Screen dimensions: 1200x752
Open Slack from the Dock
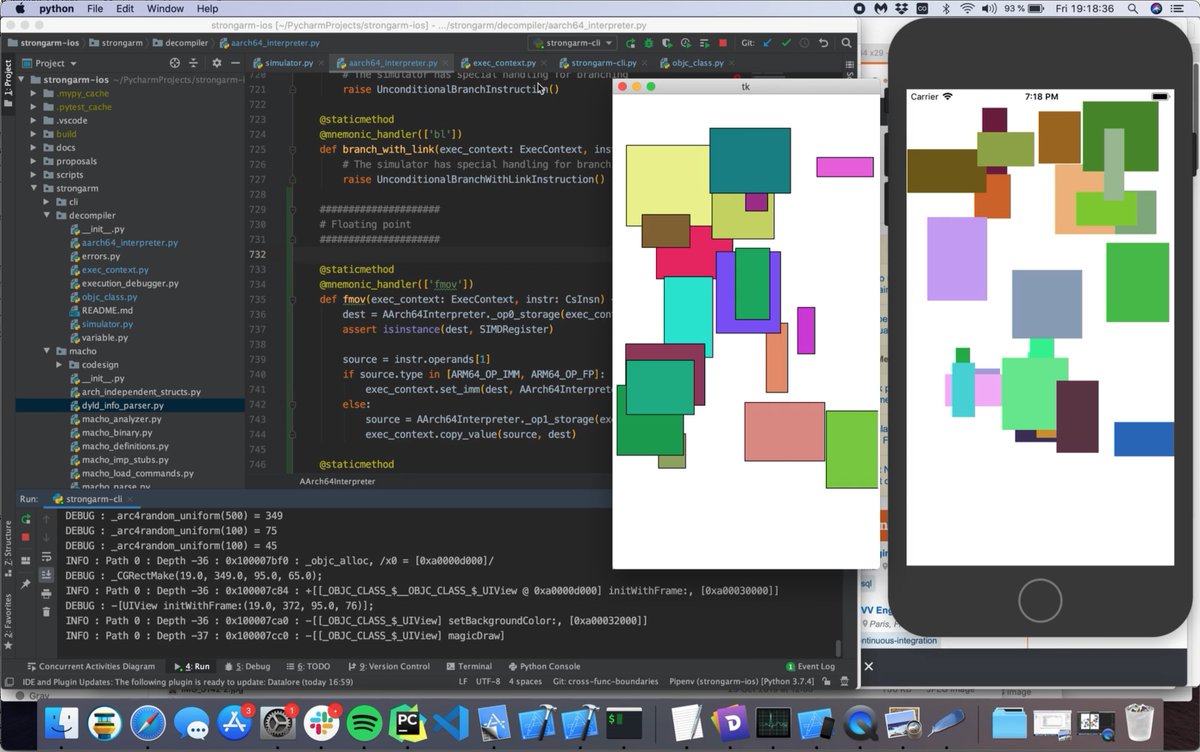coord(321,722)
